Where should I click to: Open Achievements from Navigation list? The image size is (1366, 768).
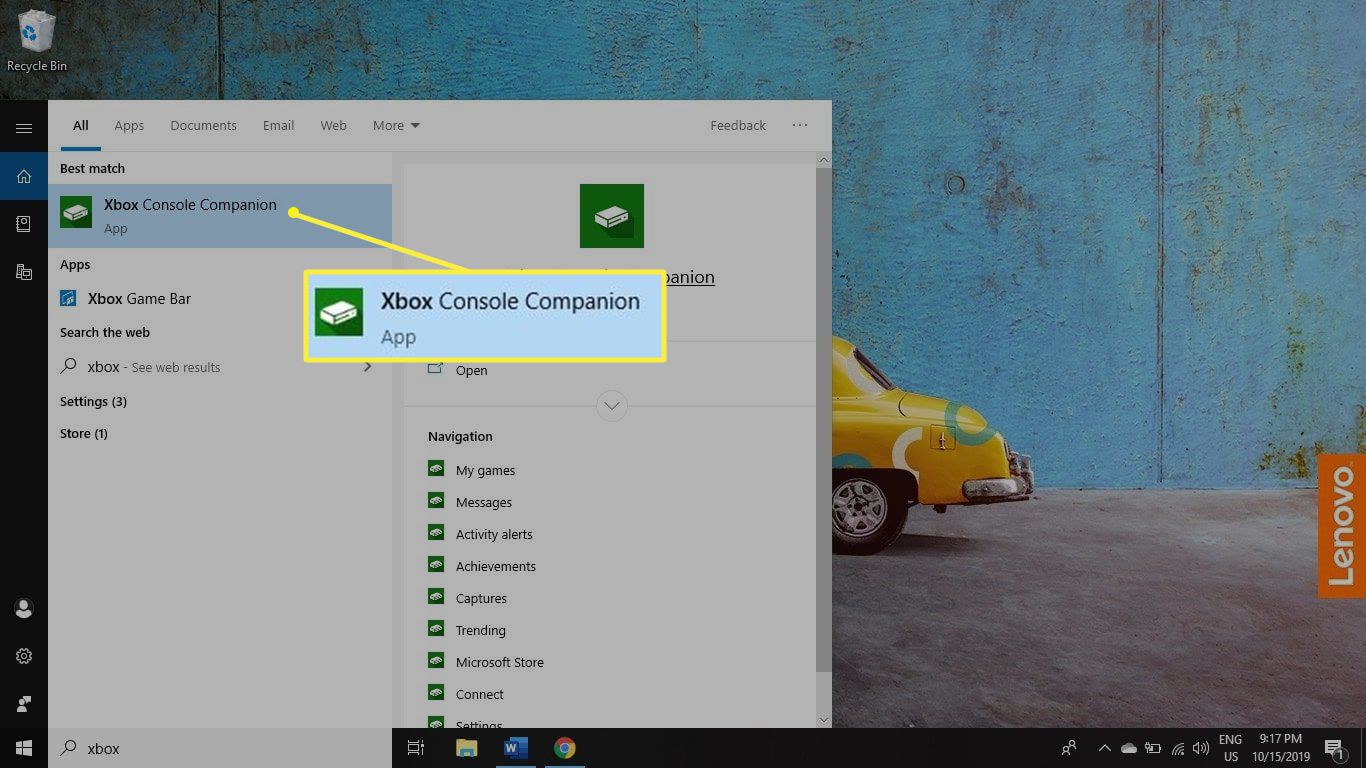496,566
